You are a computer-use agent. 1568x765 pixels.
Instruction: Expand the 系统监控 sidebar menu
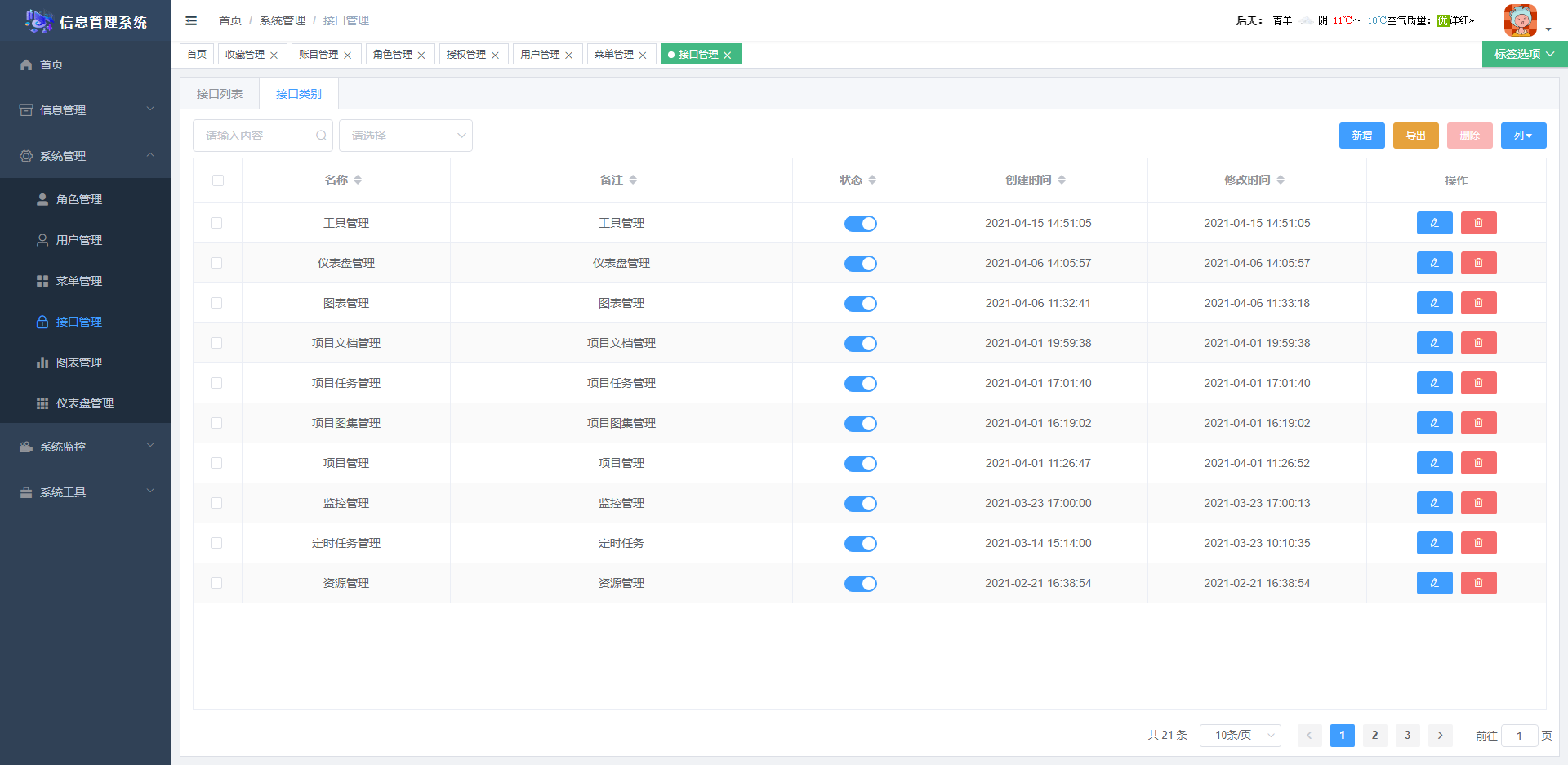click(x=86, y=447)
